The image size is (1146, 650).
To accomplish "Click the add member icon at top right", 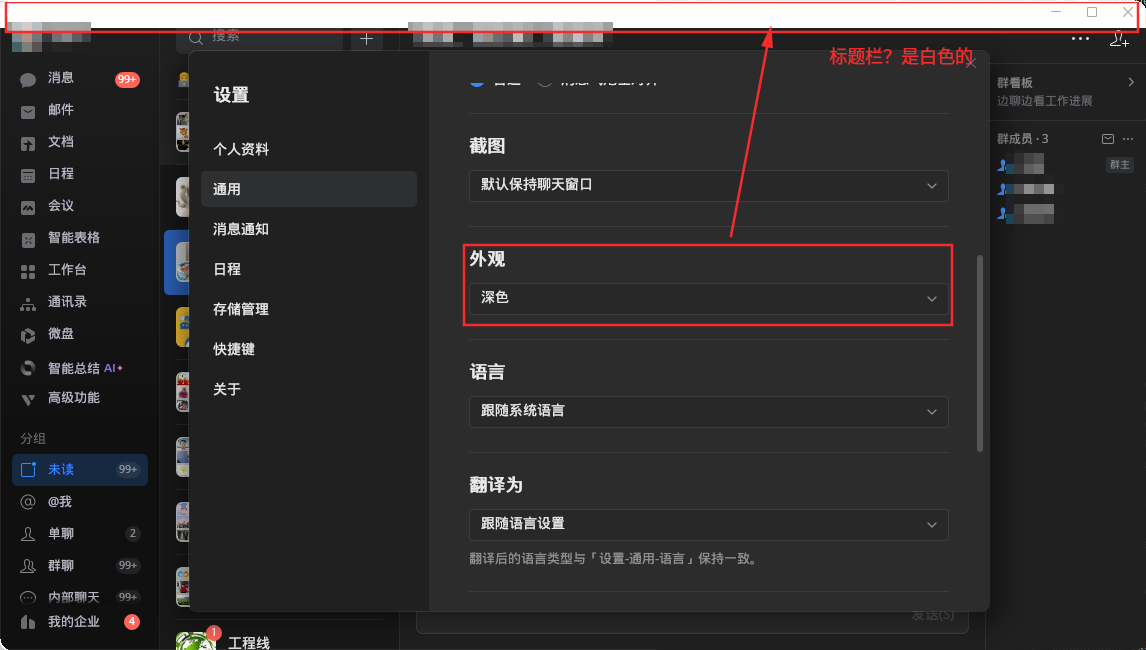I will point(1119,39).
